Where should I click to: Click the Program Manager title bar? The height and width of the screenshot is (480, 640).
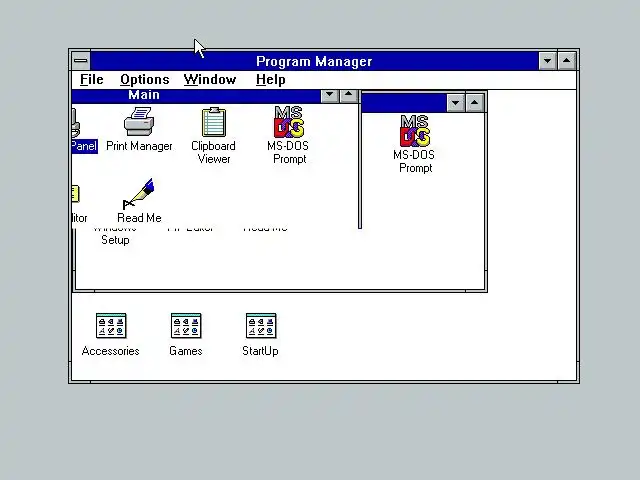[314, 61]
